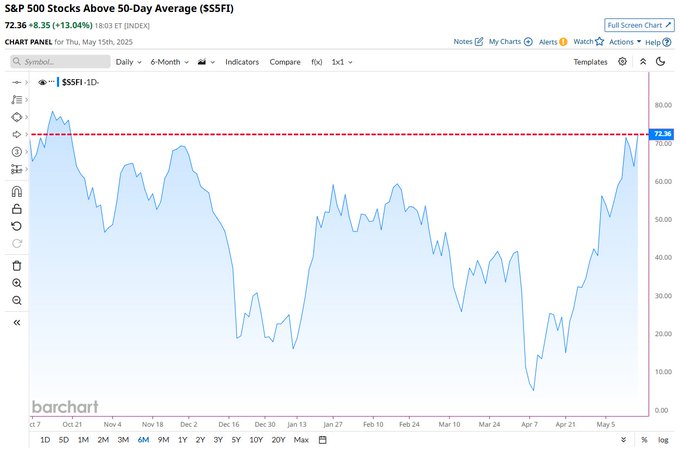Click the trash delete drawings icon
Image resolution: width=680 pixels, height=450 pixels.
click(16, 266)
